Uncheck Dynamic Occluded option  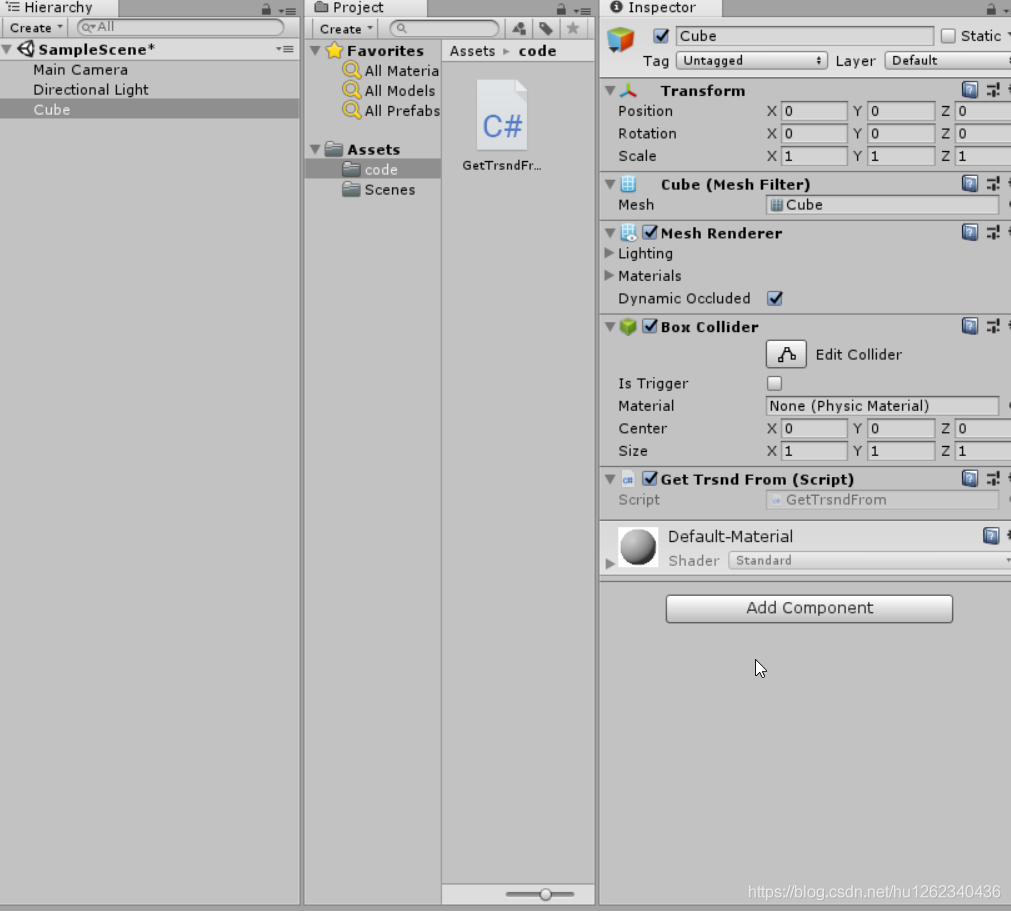coord(774,299)
